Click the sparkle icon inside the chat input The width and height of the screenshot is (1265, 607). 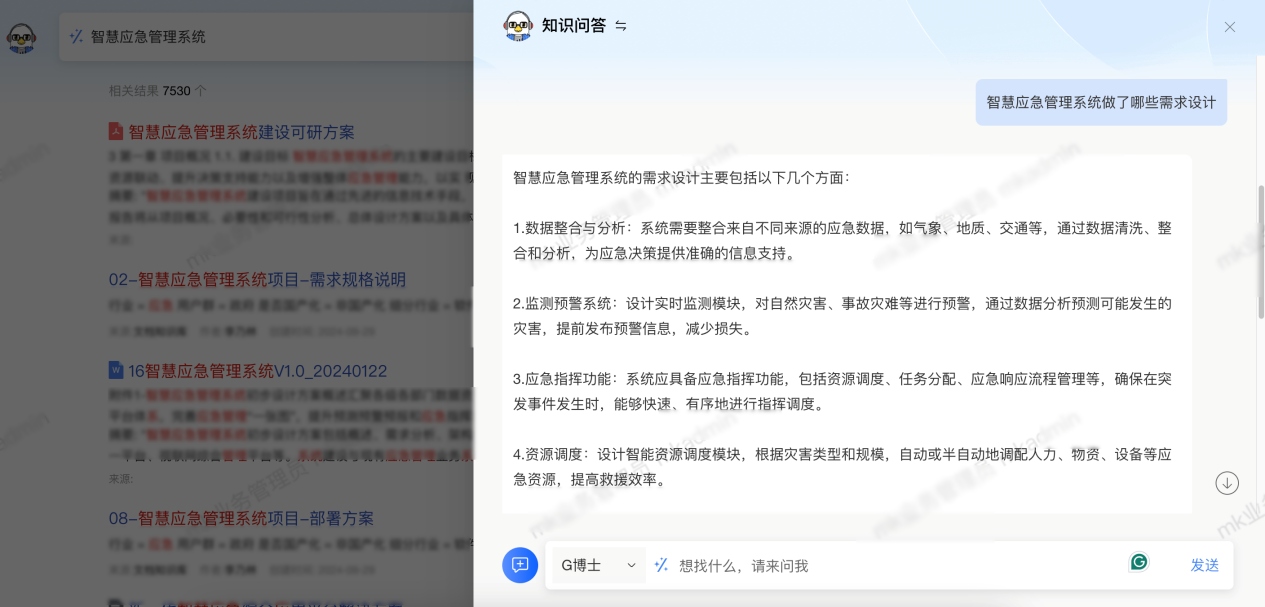tap(661, 565)
